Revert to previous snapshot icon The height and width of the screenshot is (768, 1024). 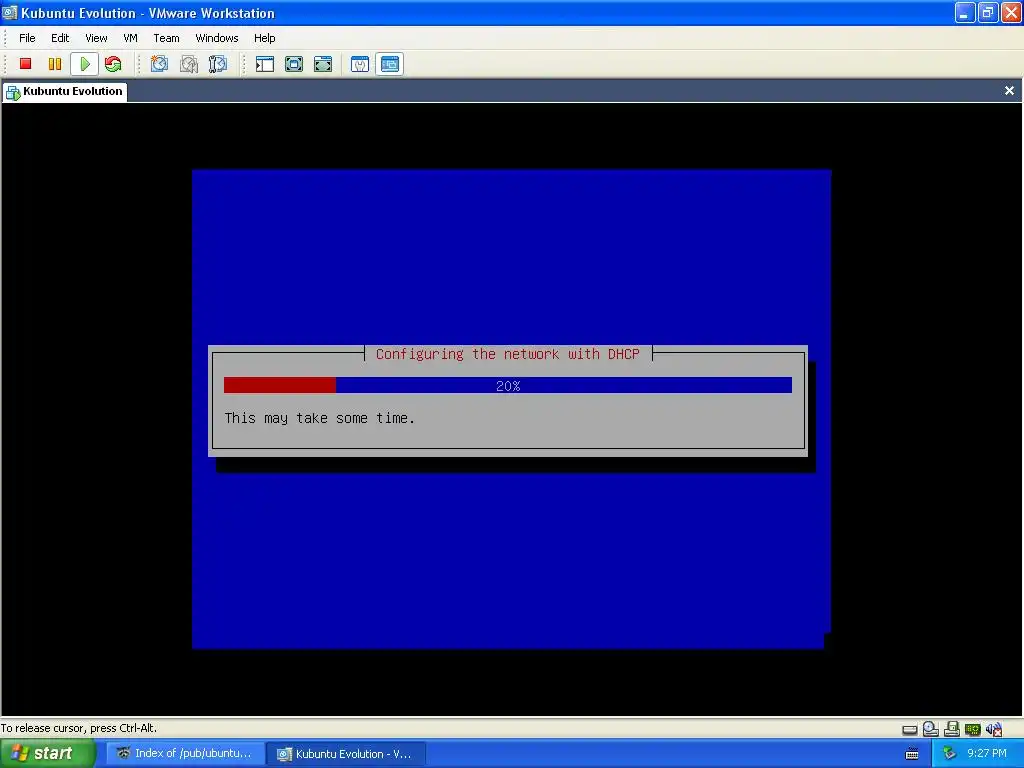pos(189,63)
